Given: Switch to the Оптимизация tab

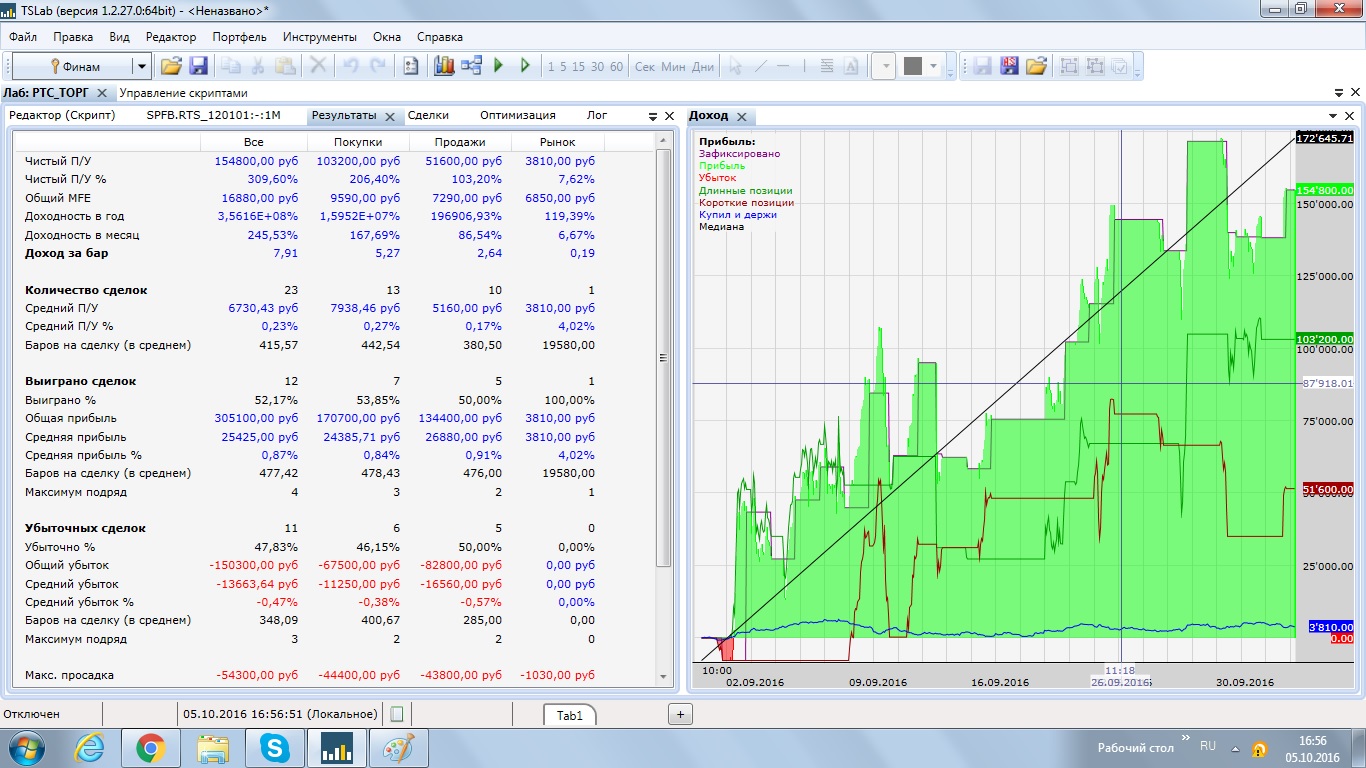Looking at the screenshot, I should coord(517,115).
